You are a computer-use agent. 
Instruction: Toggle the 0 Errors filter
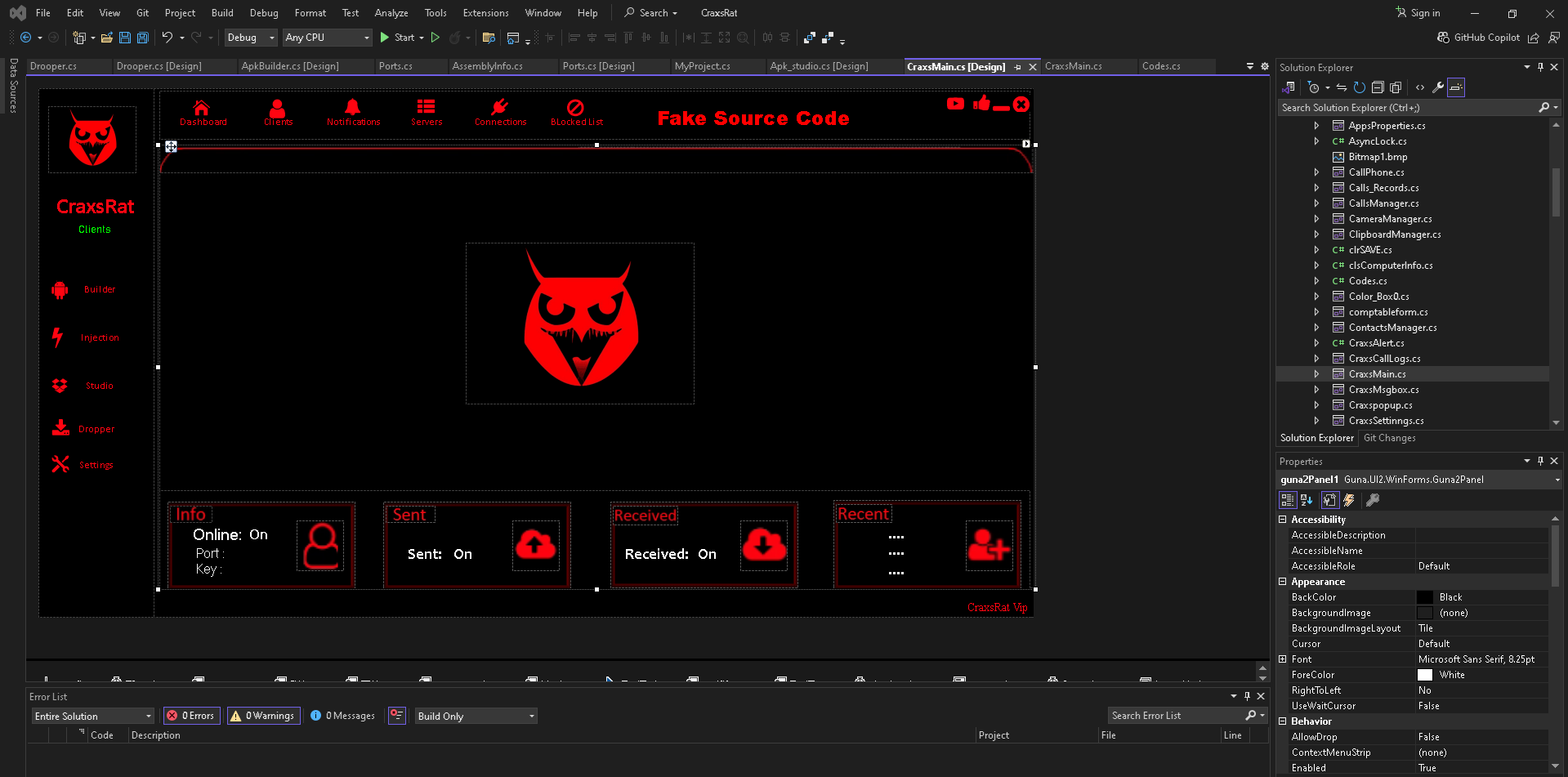[190, 715]
